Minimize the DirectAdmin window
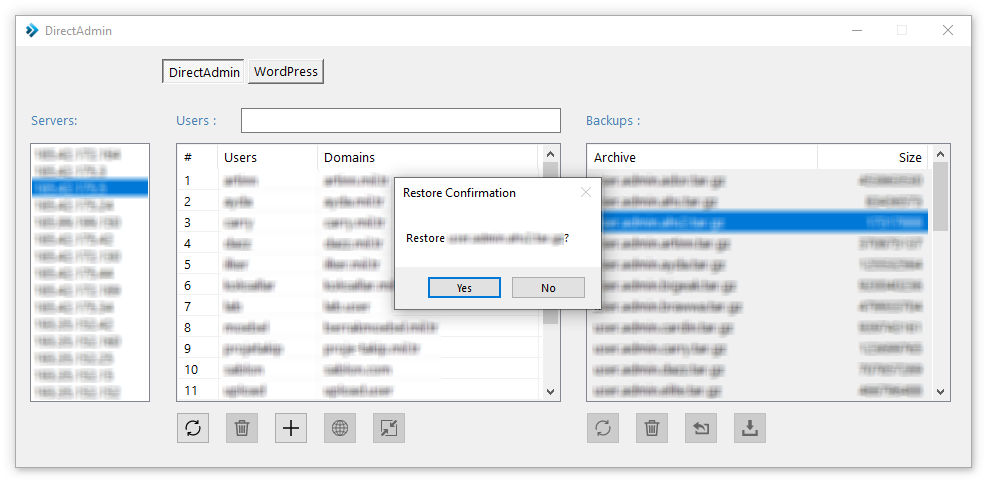Viewport: 987px width, 483px height. [857, 30]
